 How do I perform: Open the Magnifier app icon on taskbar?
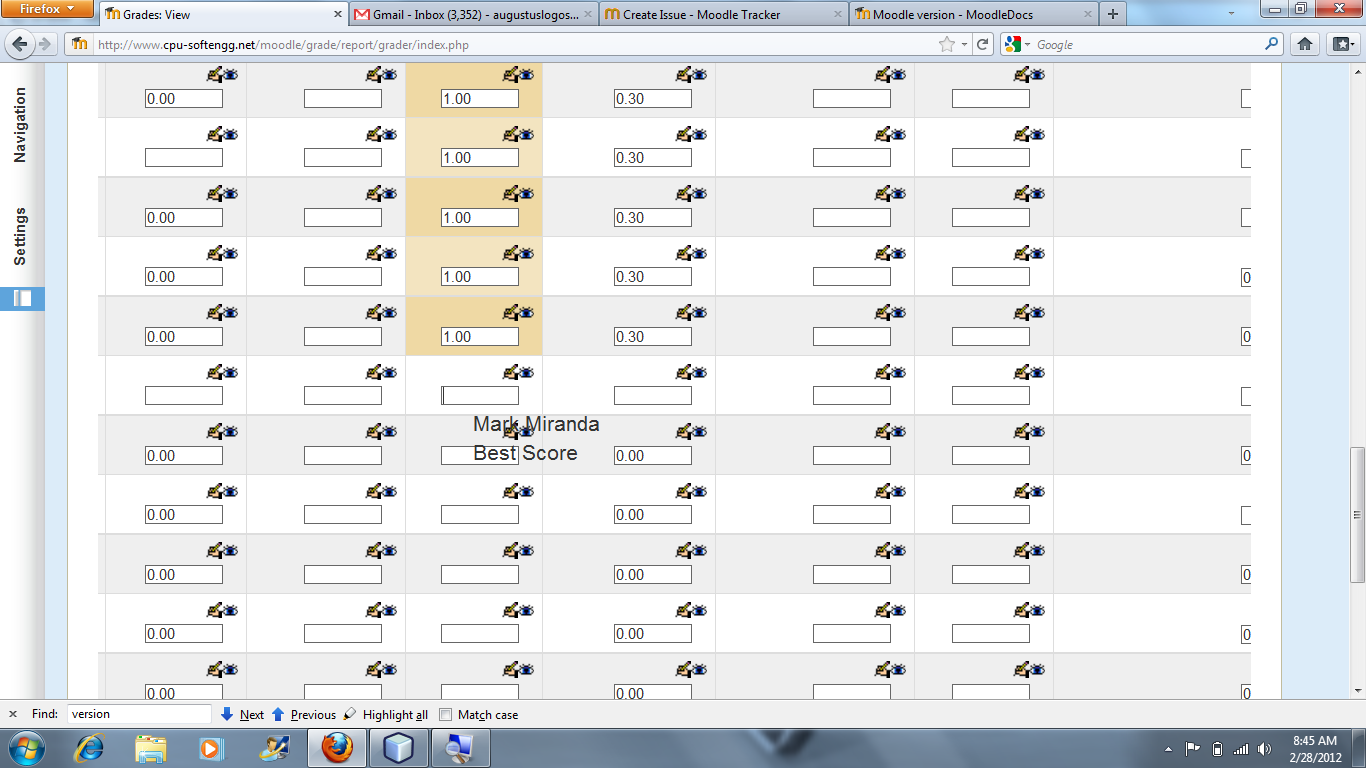coord(459,748)
